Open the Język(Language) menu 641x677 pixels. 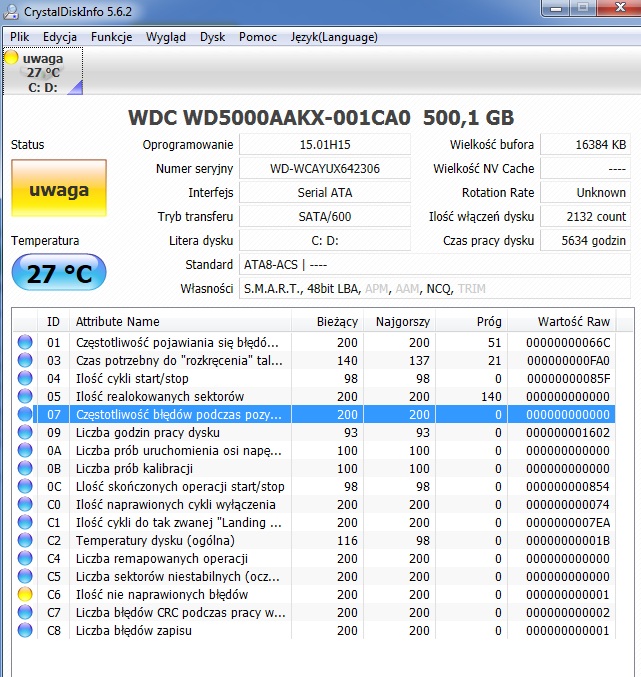point(334,37)
